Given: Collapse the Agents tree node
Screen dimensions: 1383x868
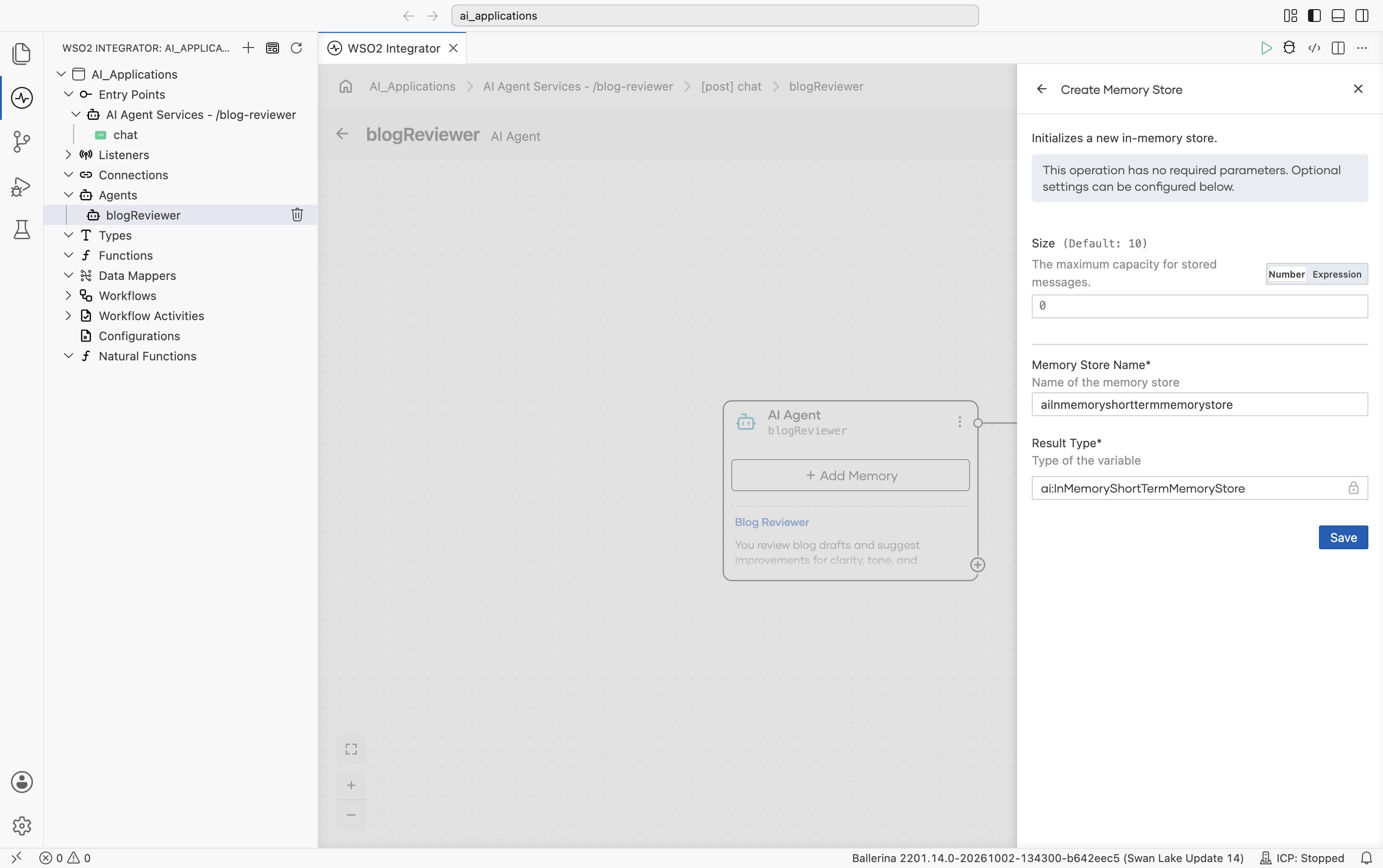Looking at the screenshot, I should point(68,195).
